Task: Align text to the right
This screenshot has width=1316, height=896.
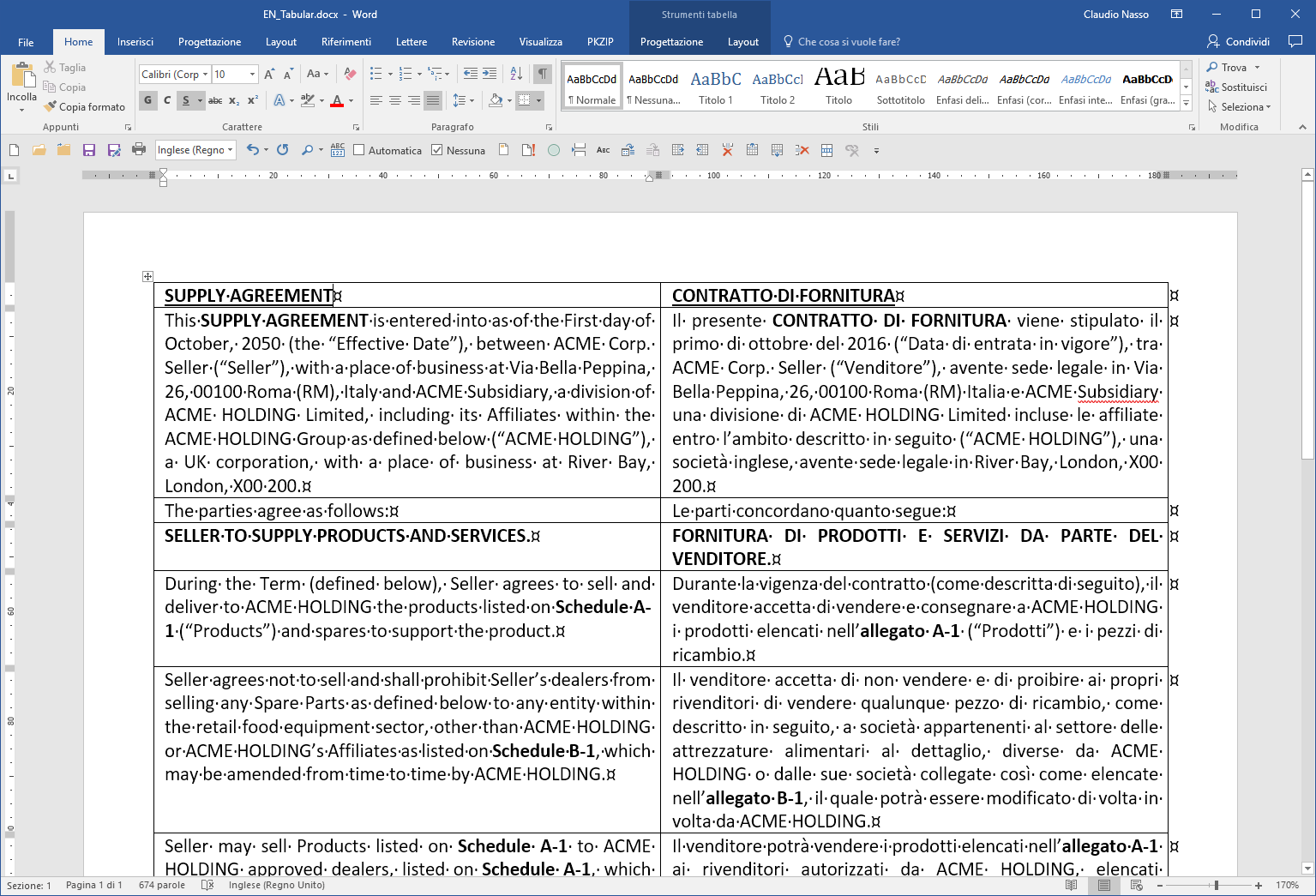Action: (x=414, y=100)
